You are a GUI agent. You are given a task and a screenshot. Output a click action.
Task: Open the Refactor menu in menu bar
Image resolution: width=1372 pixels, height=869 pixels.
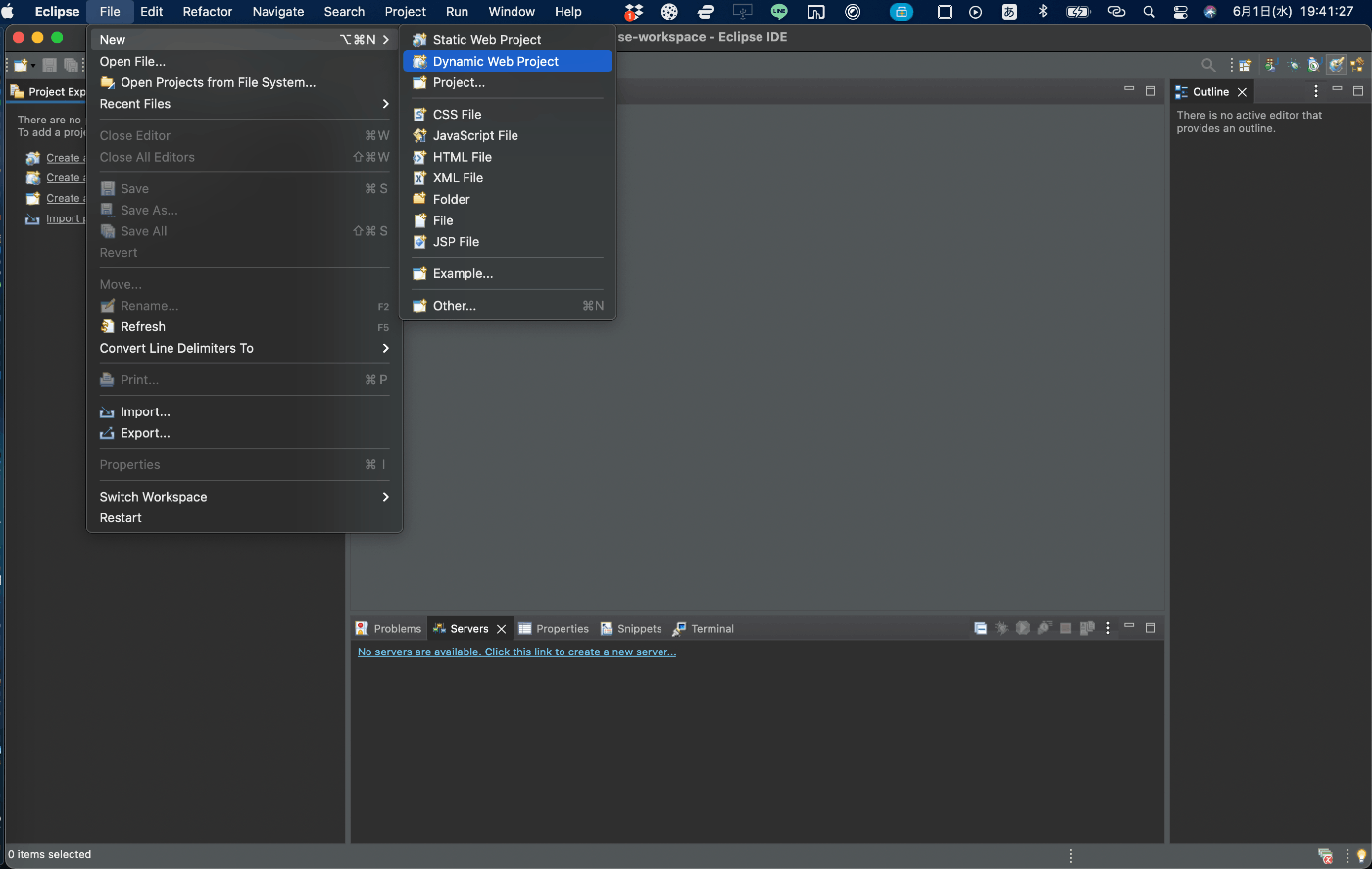pyautogui.click(x=208, y=12)
